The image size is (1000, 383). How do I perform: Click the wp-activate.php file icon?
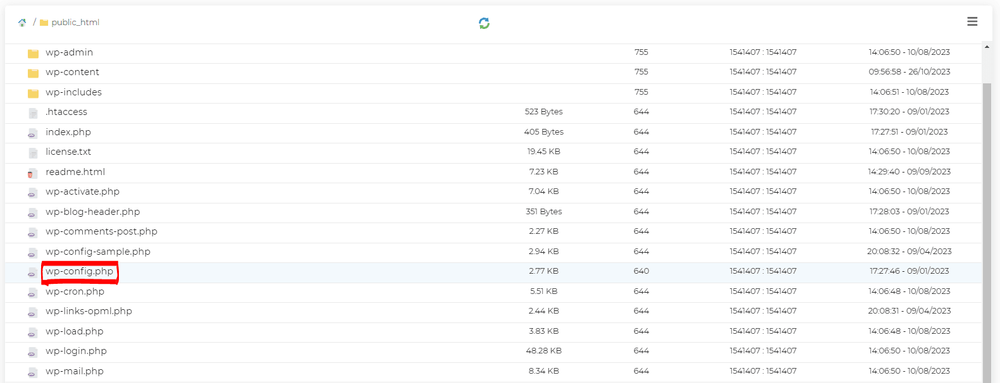point(33,192)
